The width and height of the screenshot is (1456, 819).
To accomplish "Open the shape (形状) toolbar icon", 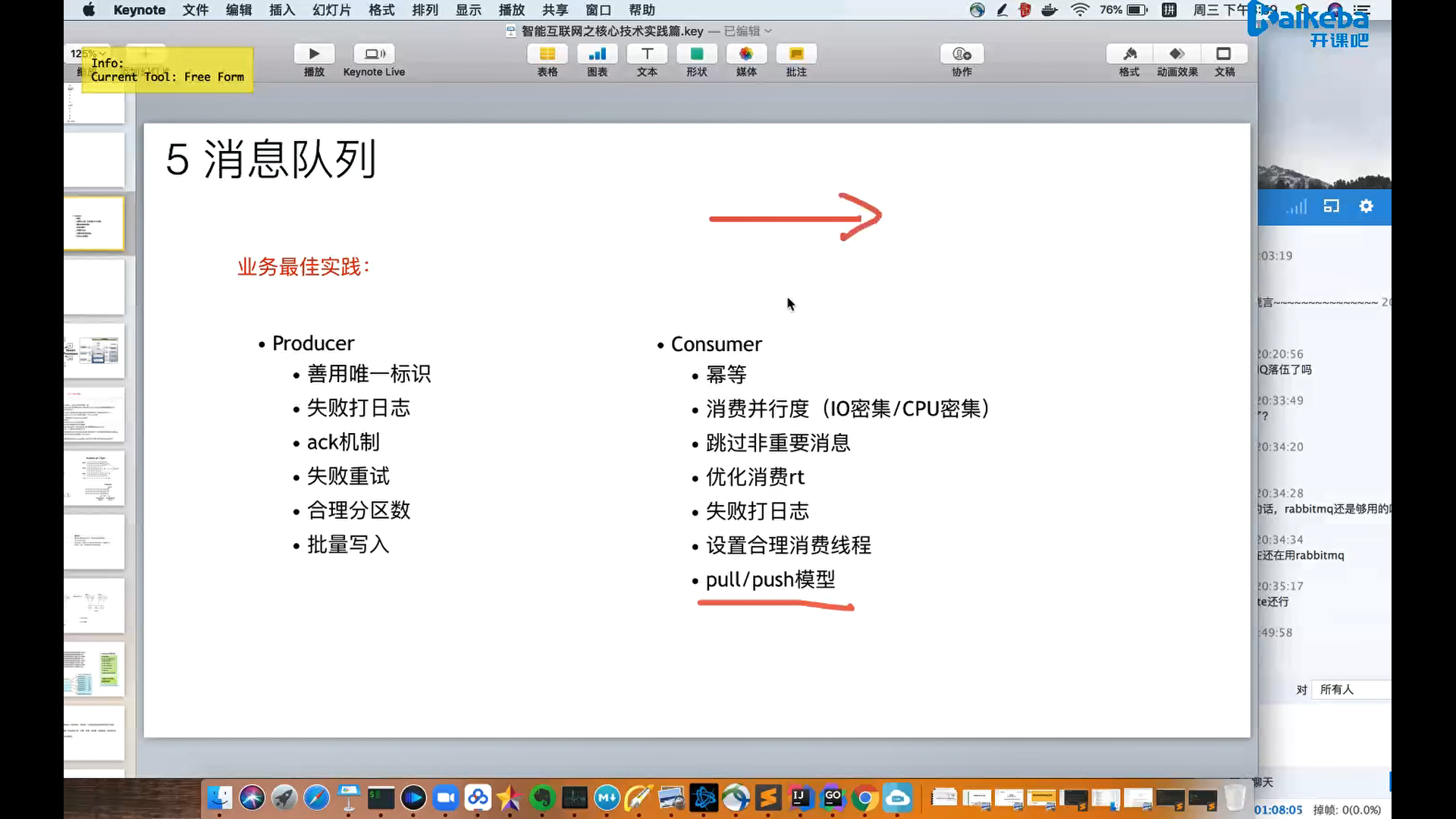I will tap(696, 54).
